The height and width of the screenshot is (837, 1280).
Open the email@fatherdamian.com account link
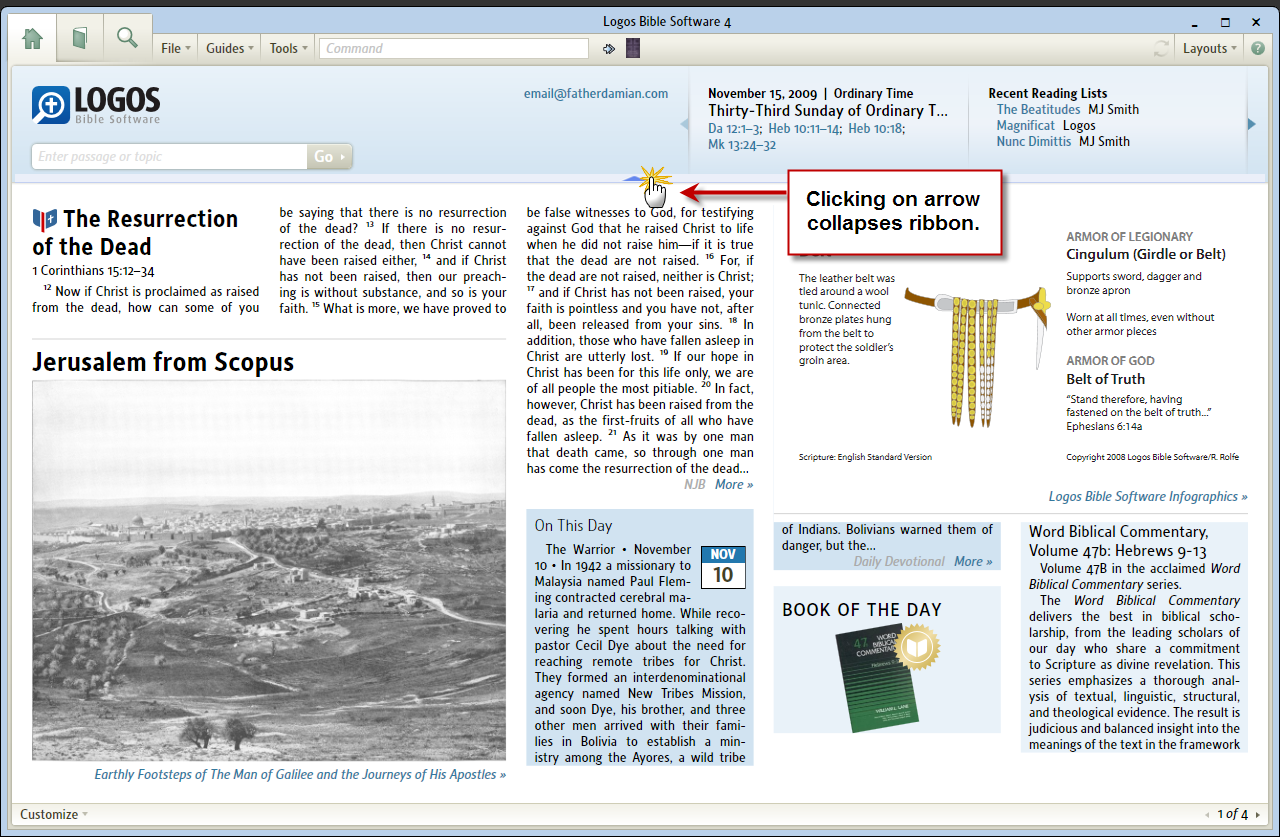click(x=596, y=94)
